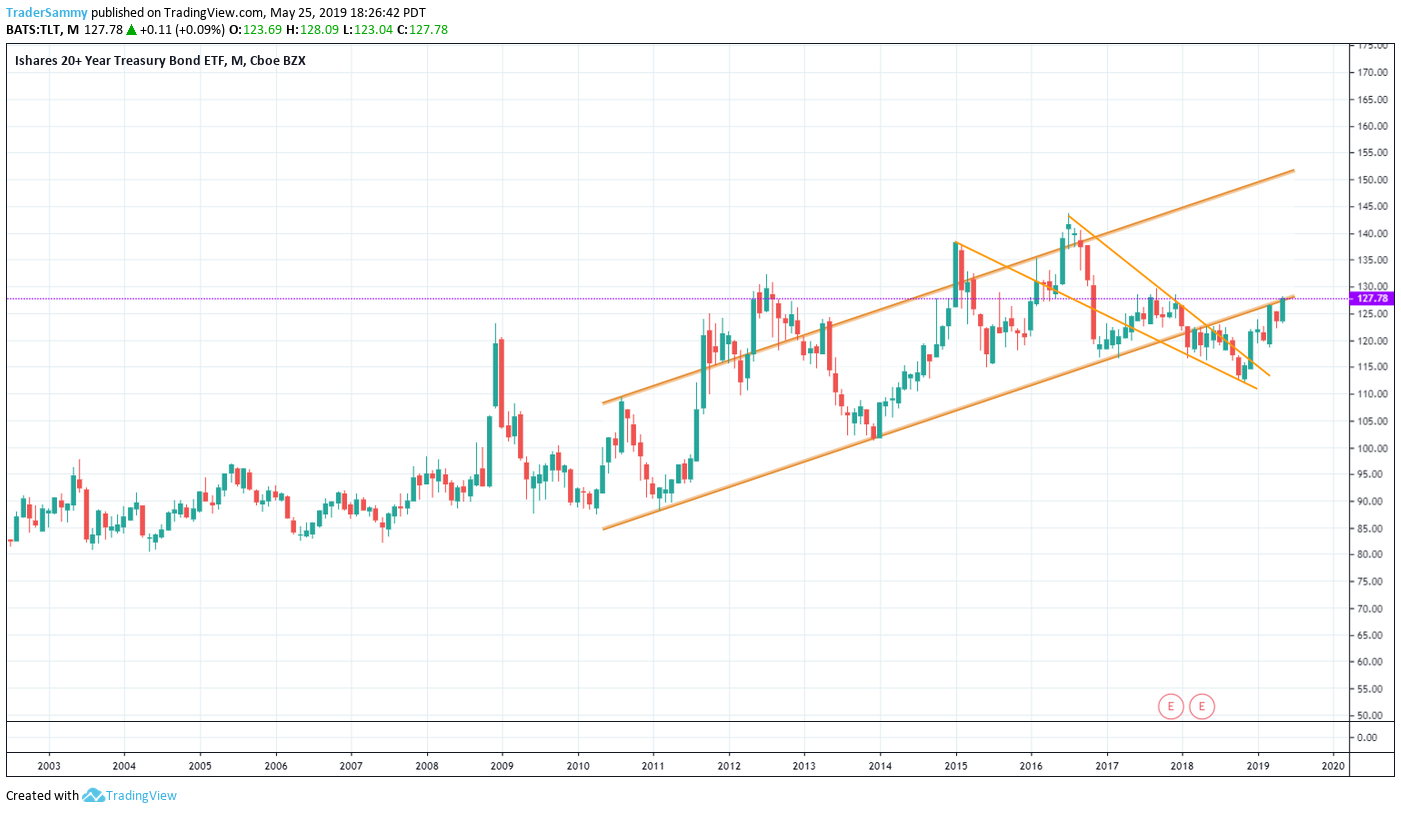Image resolution: width=1401 pixels, height=813 pixels.
Task: Click the 2003 label on time axis
Action: click(48, 766)
